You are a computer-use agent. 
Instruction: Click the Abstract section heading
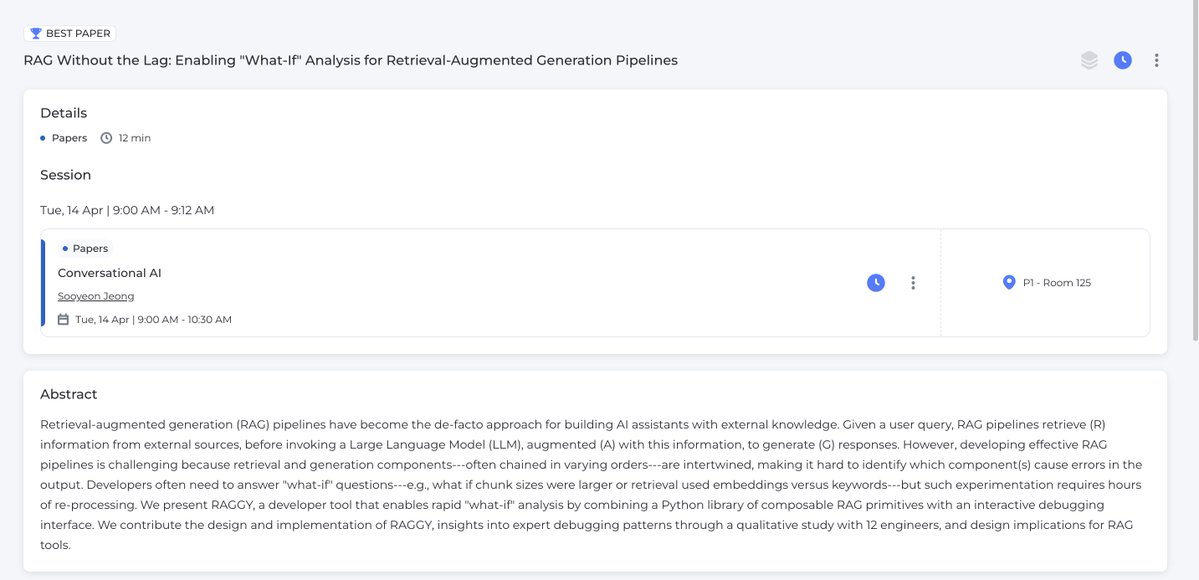[69, 394]
